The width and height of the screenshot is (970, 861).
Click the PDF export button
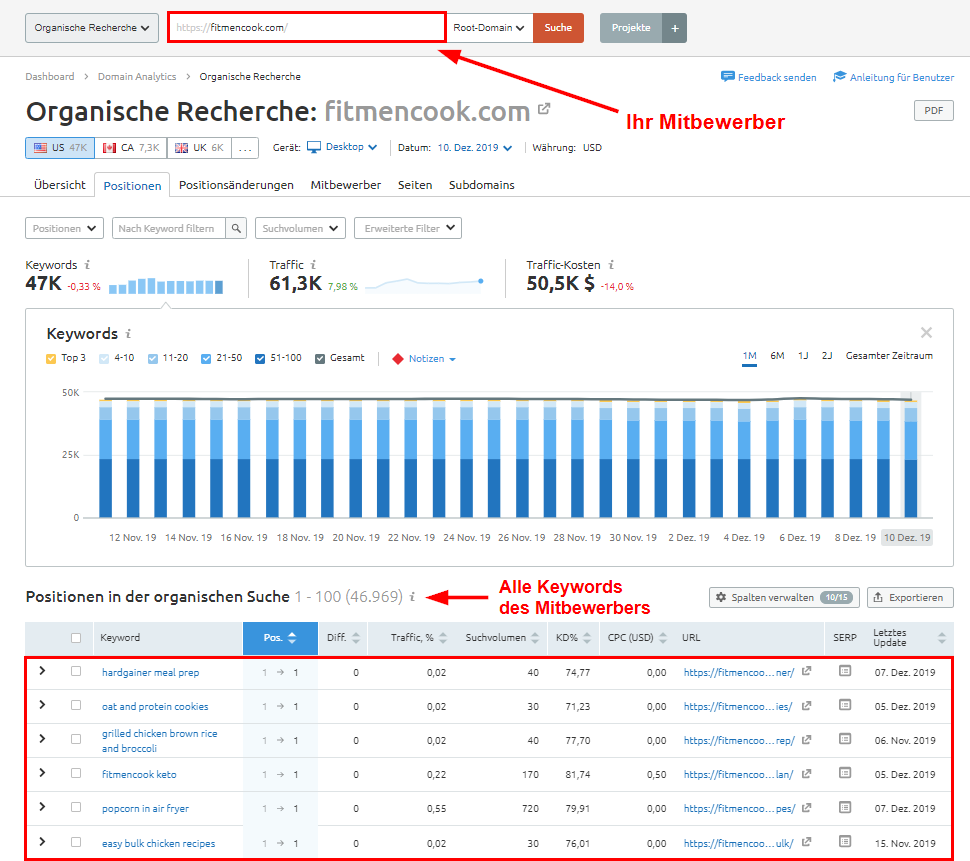point(934,110)
